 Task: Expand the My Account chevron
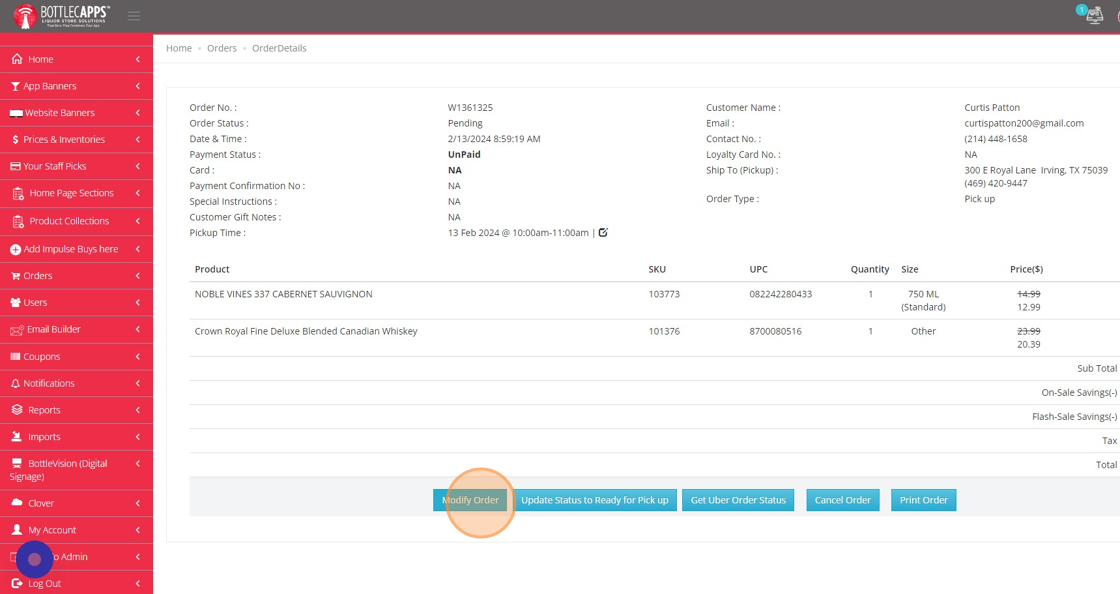(137, 530)
